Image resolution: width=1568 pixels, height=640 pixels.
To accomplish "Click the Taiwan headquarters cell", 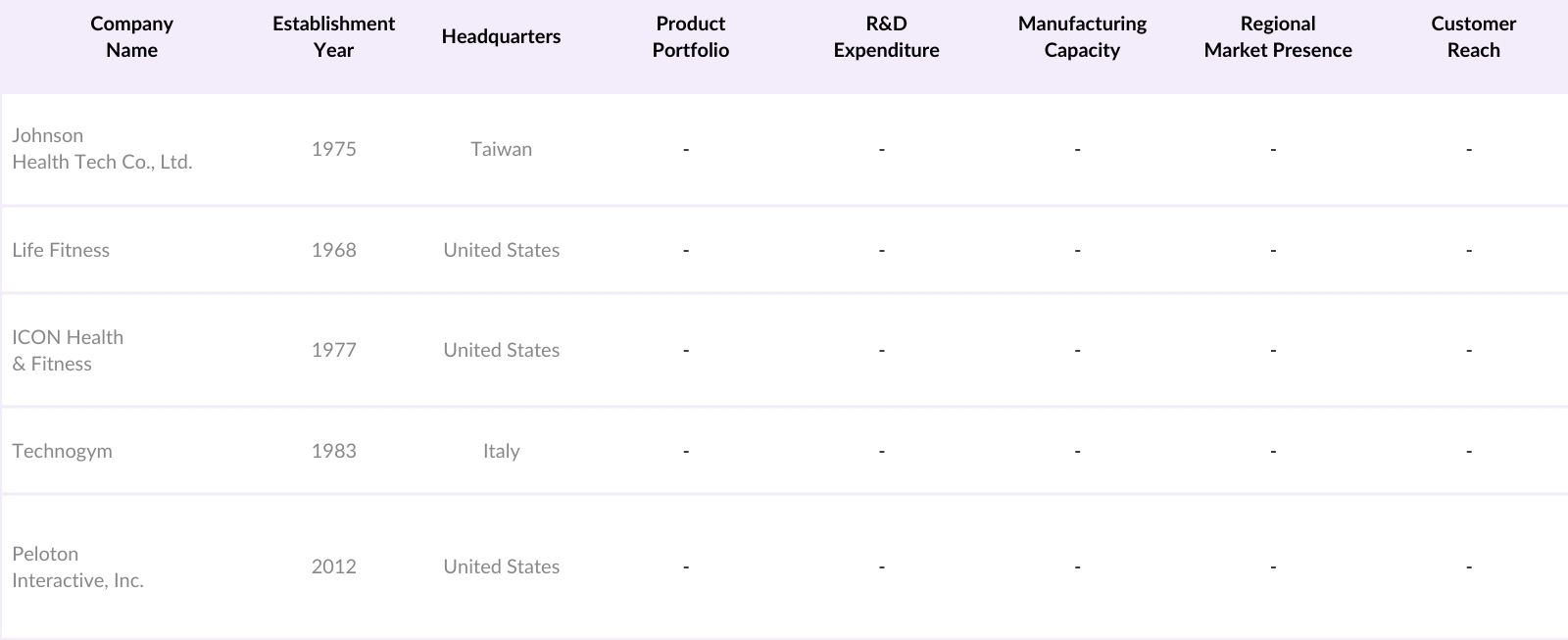I will (501, 149).
